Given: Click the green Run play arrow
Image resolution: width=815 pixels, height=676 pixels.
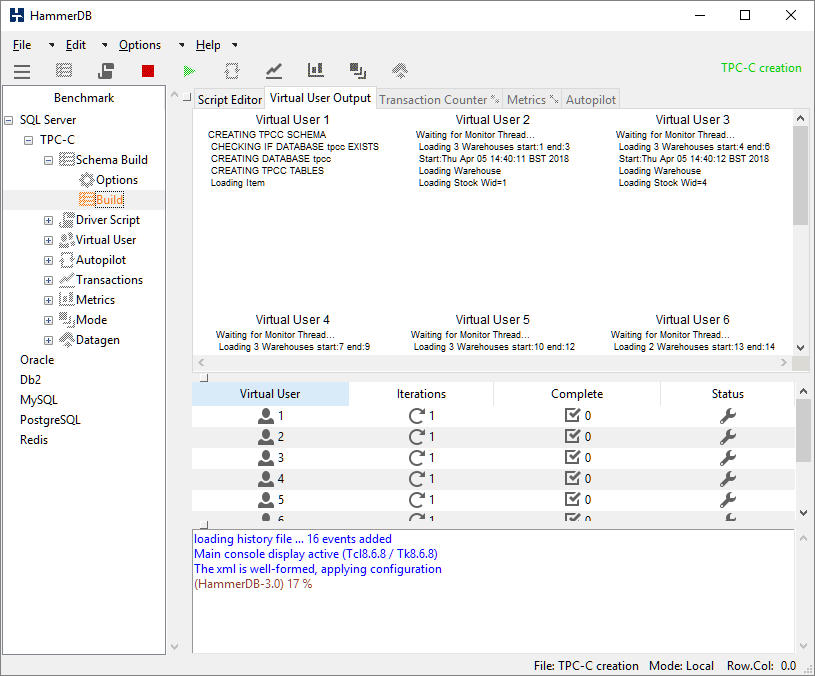Looking at the screenshot, I should click(190, 71).
